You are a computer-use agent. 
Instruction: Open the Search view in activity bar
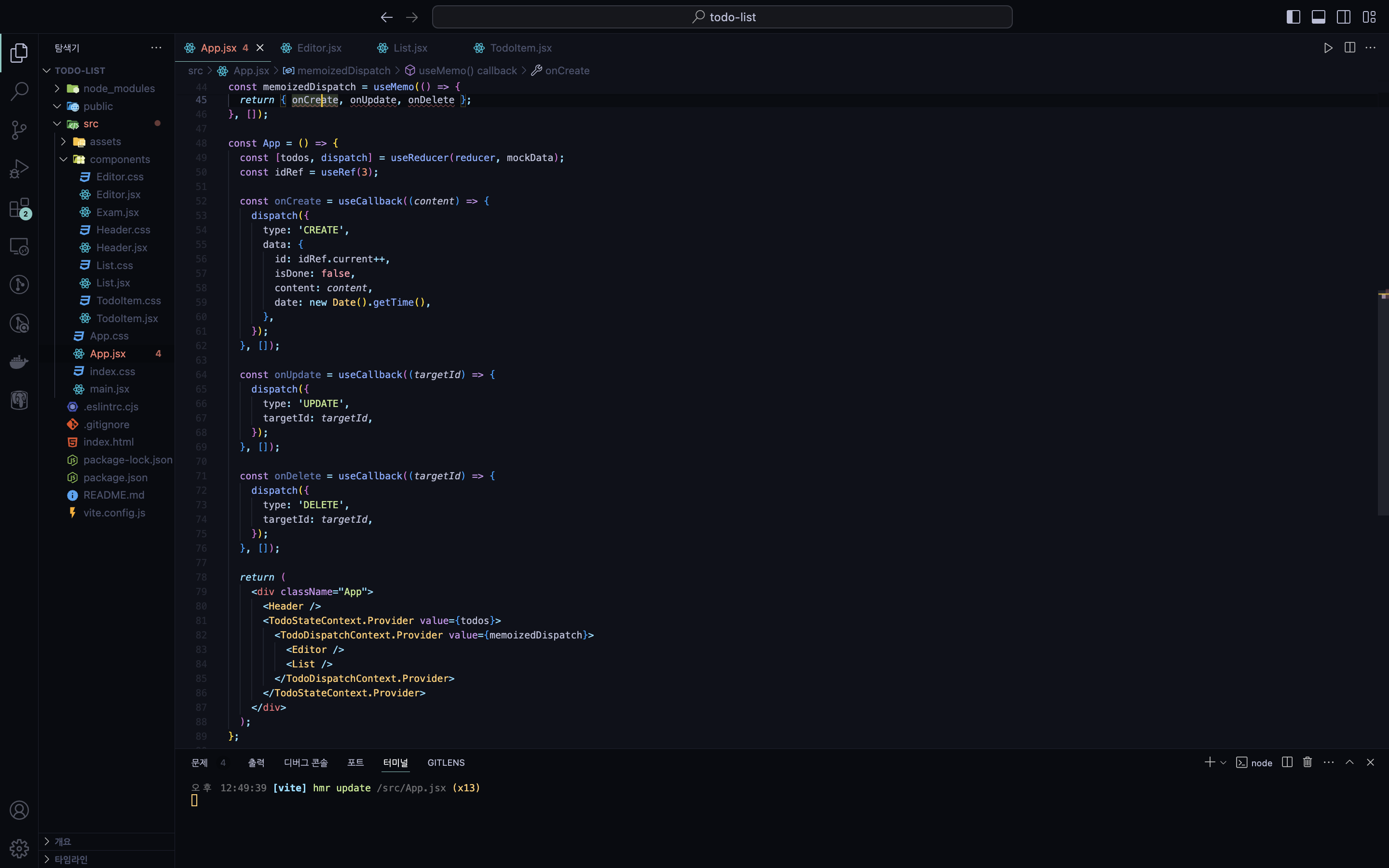[x=19, y=91]
